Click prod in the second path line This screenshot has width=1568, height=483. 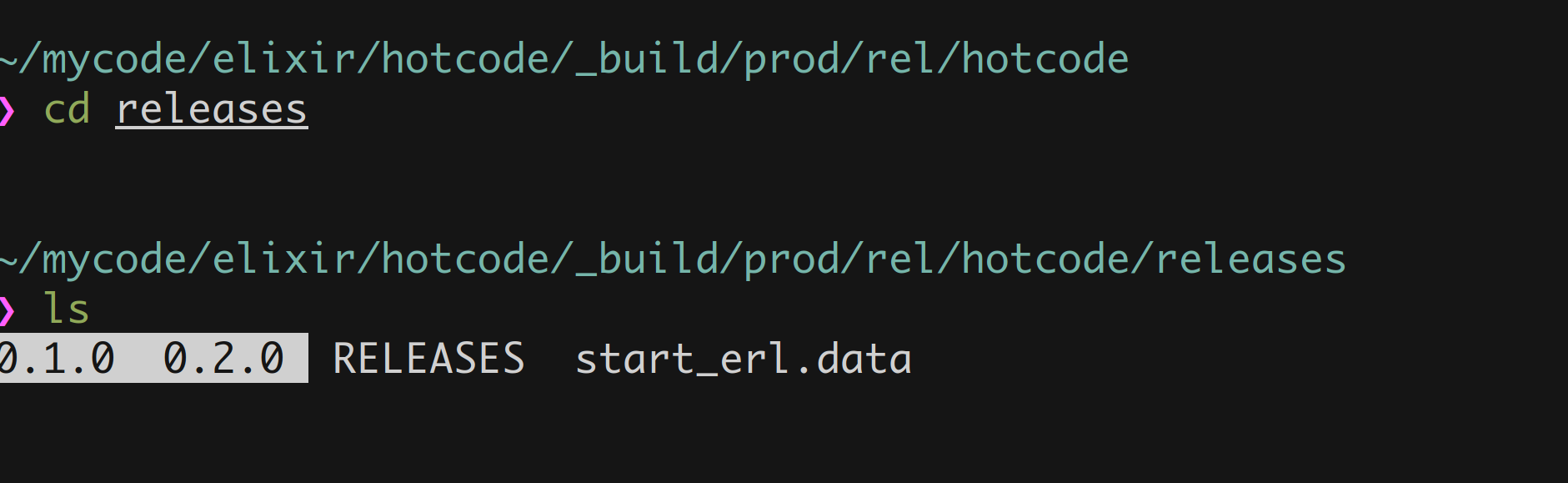click(x=793, y=260)
